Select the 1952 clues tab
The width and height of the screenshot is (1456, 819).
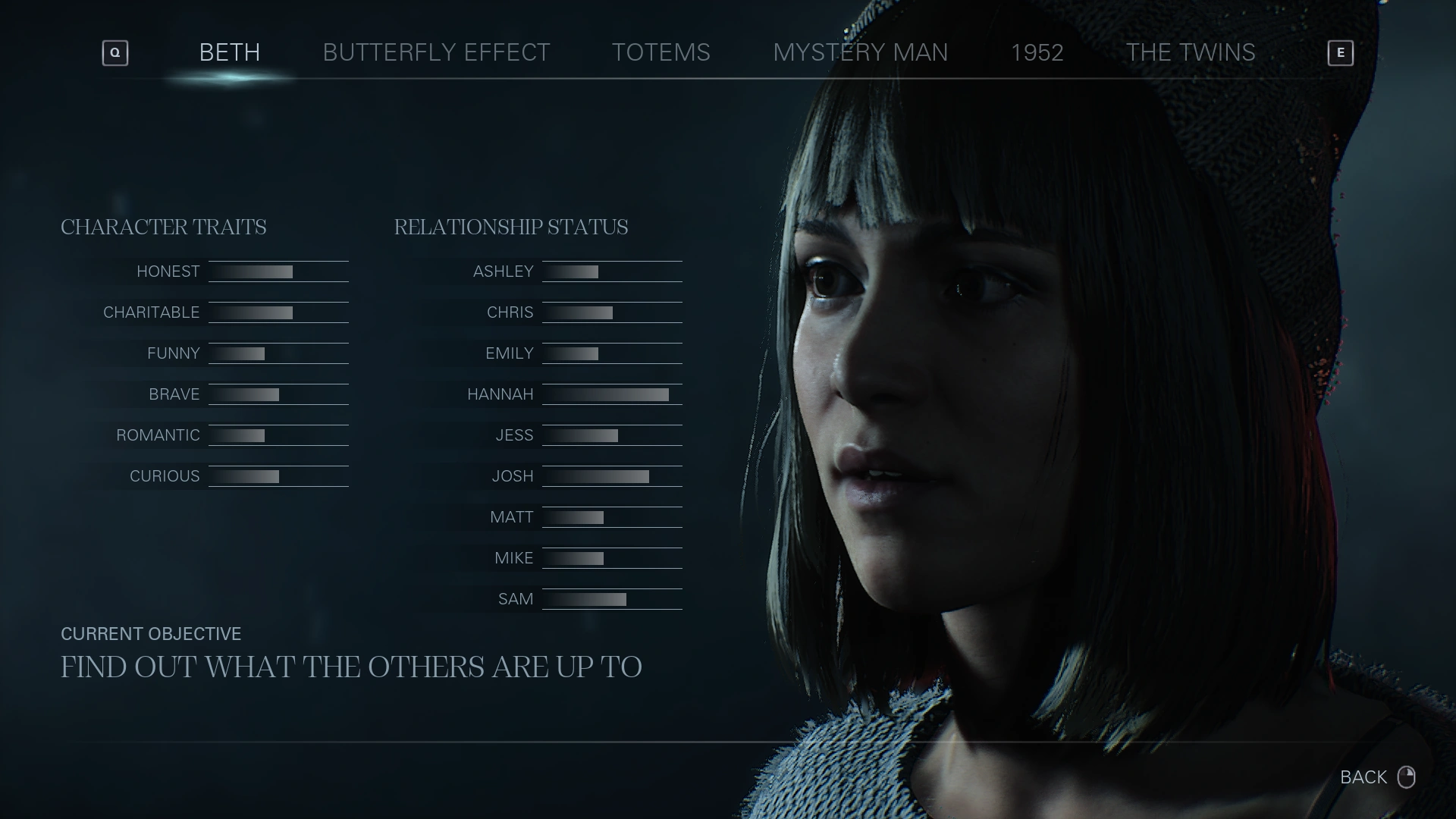[1037, 52]
